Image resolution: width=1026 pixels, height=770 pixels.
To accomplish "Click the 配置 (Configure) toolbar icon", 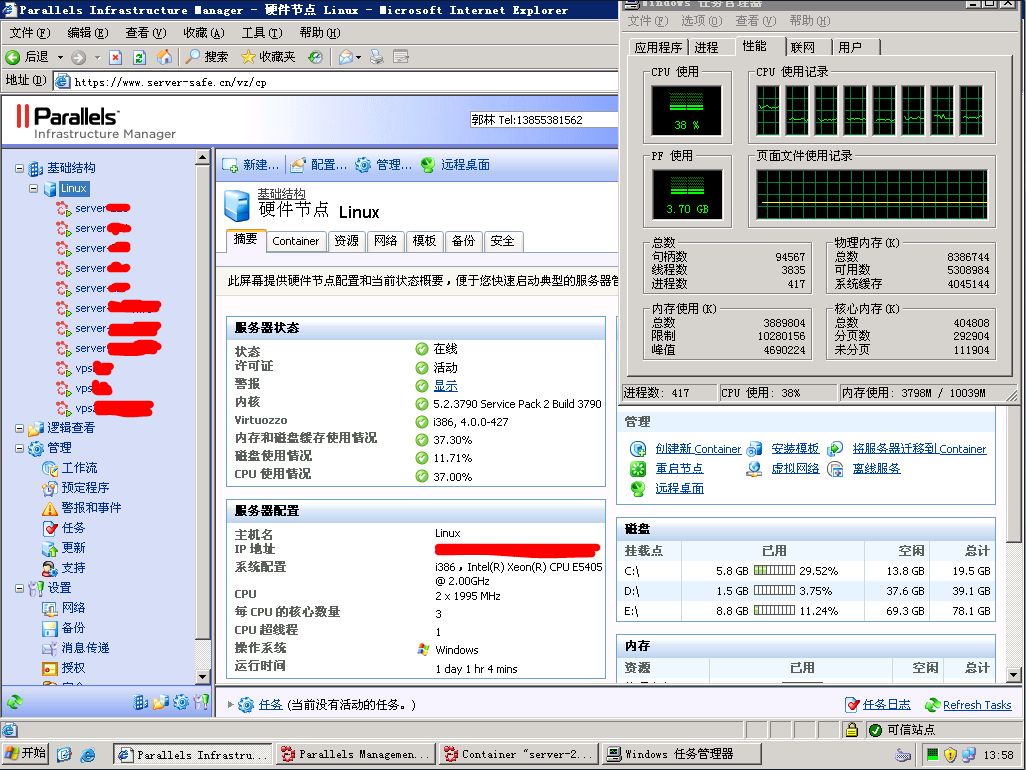I will (298, 165).
